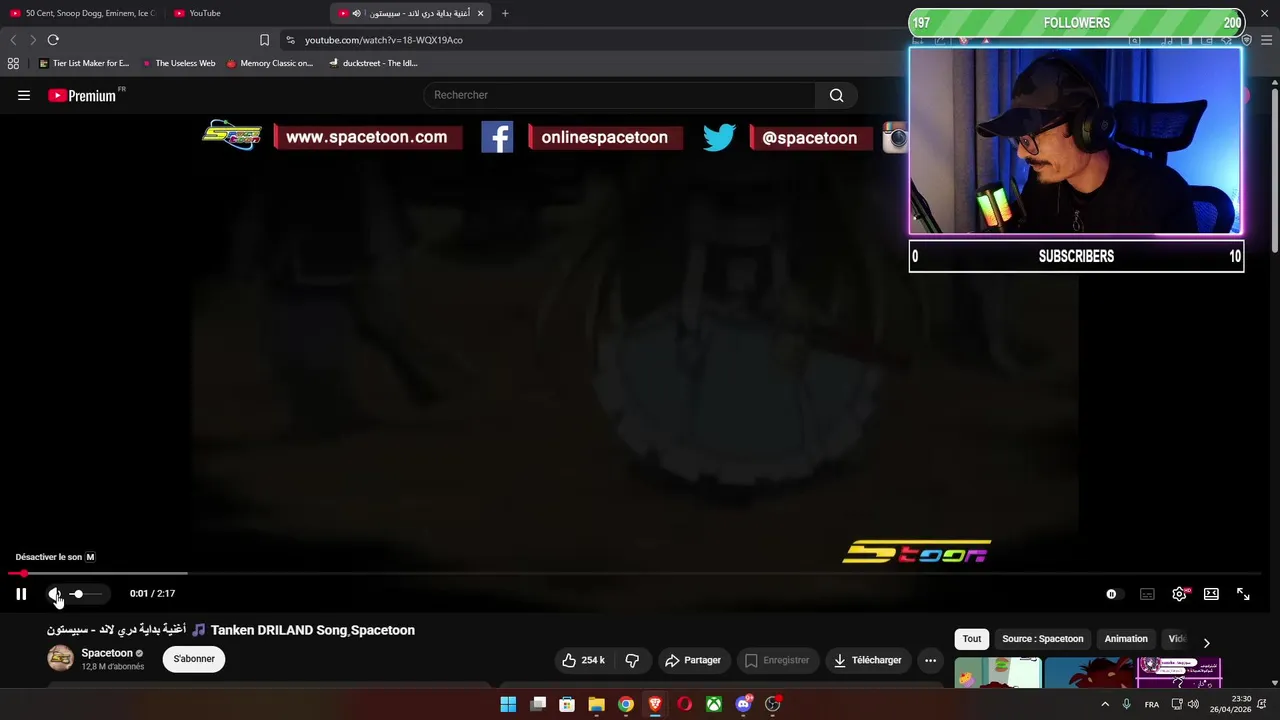Mute the video with the speaker icon
Screen dimensions: 1280x720
(55, 594)
